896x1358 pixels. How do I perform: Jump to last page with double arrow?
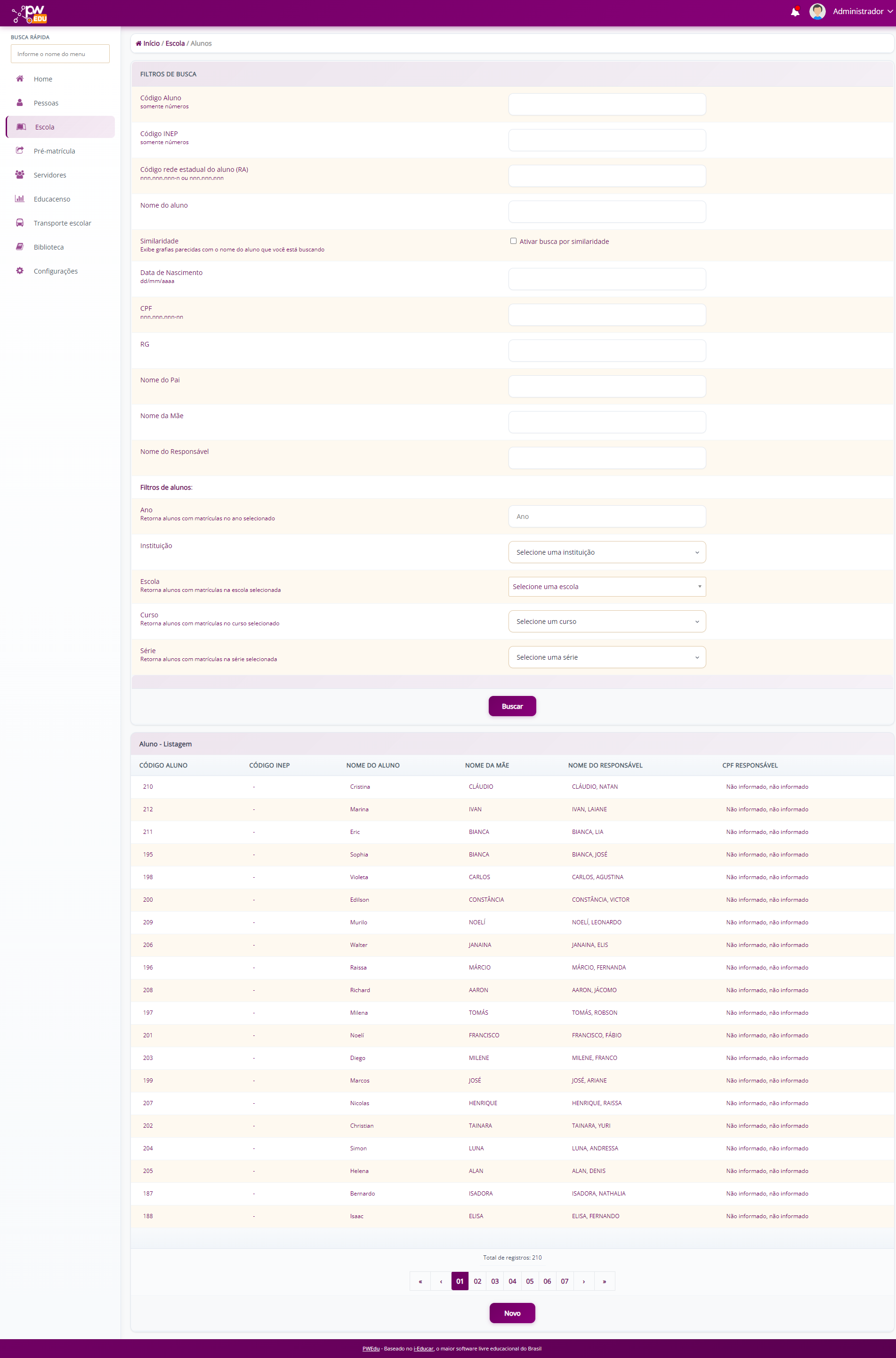coord(604,1281)
